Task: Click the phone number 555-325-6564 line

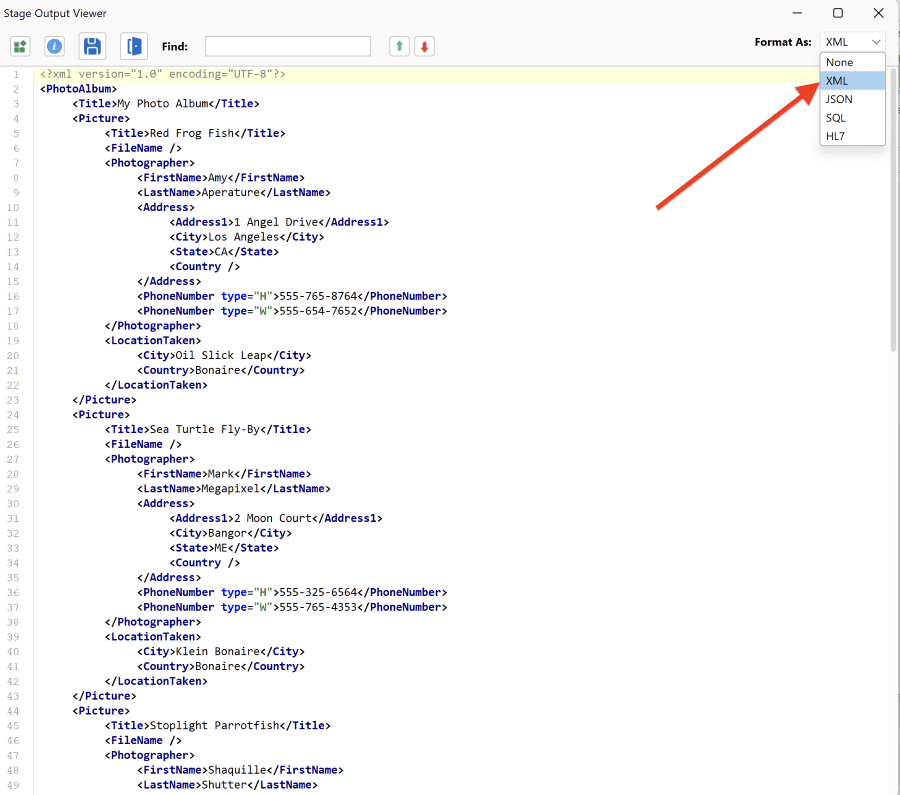Action: point(292,592)
